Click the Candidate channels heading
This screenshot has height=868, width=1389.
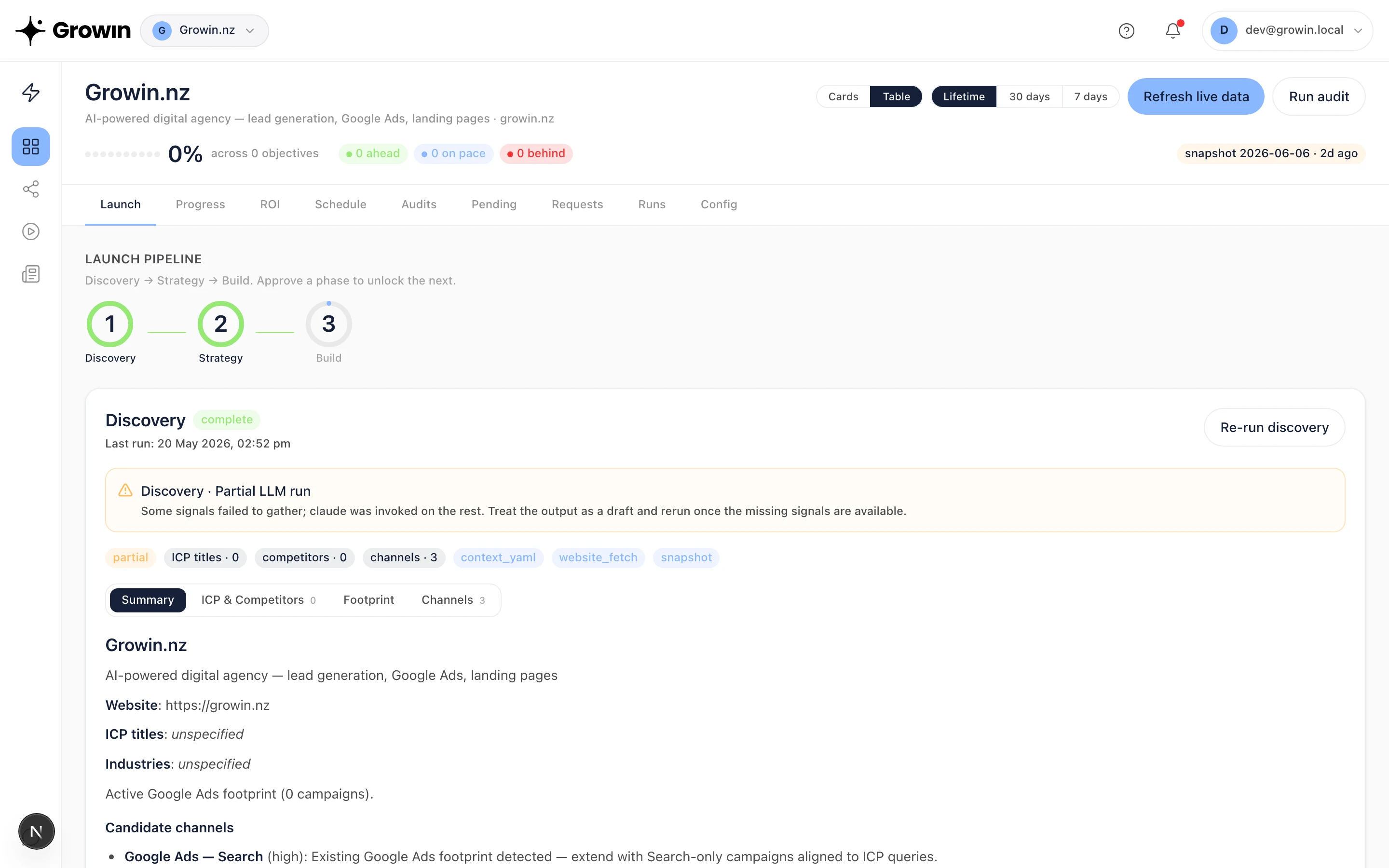169,827
